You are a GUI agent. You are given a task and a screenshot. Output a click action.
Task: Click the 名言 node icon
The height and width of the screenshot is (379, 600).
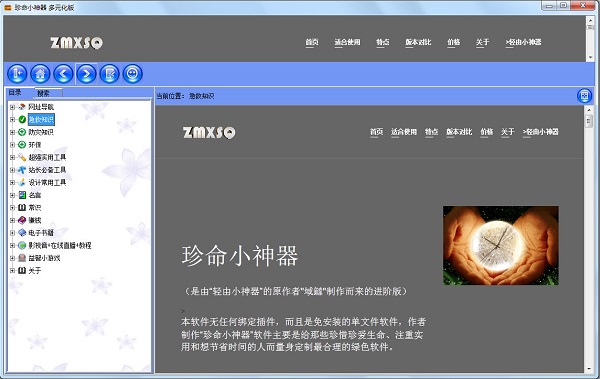pyautogui.click(x=22, y=195)
